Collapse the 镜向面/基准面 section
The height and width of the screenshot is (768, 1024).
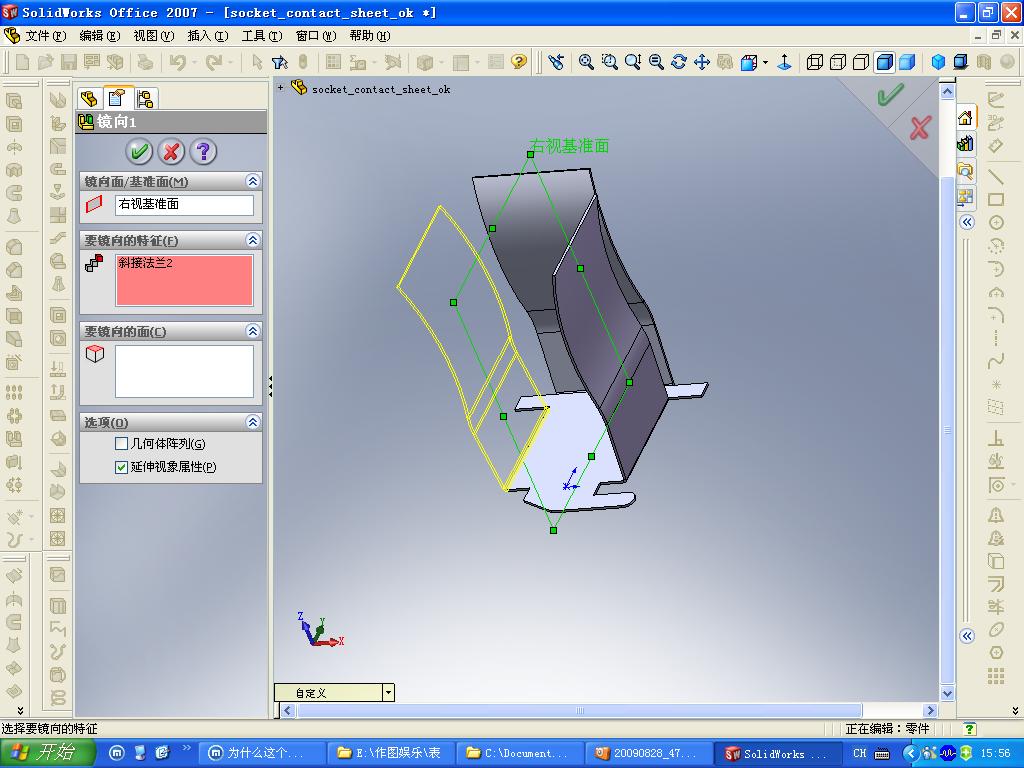coord(253,181)
